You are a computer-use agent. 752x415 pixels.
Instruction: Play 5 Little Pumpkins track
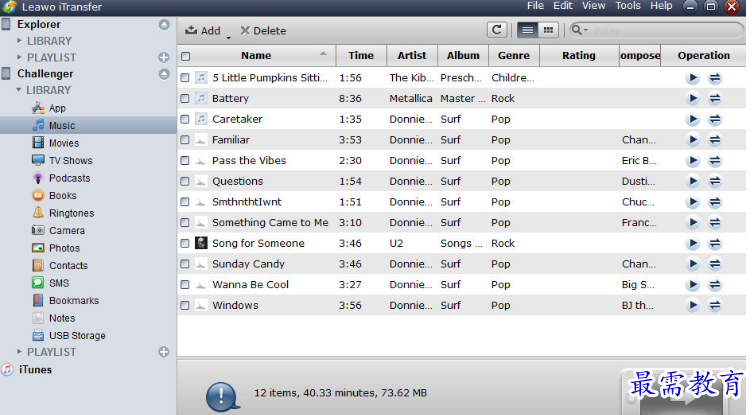(693, 78)
